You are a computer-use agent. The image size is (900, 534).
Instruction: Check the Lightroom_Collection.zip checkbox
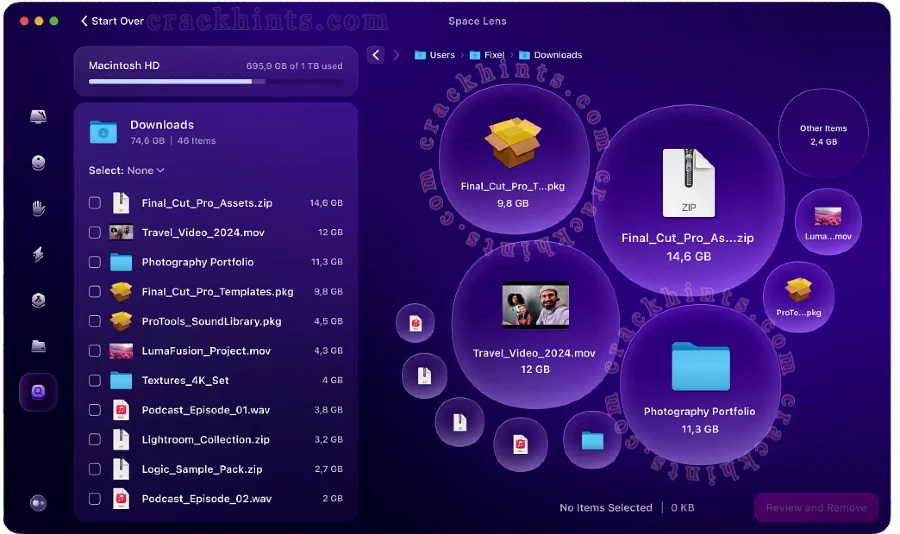(x=95, y=439)
